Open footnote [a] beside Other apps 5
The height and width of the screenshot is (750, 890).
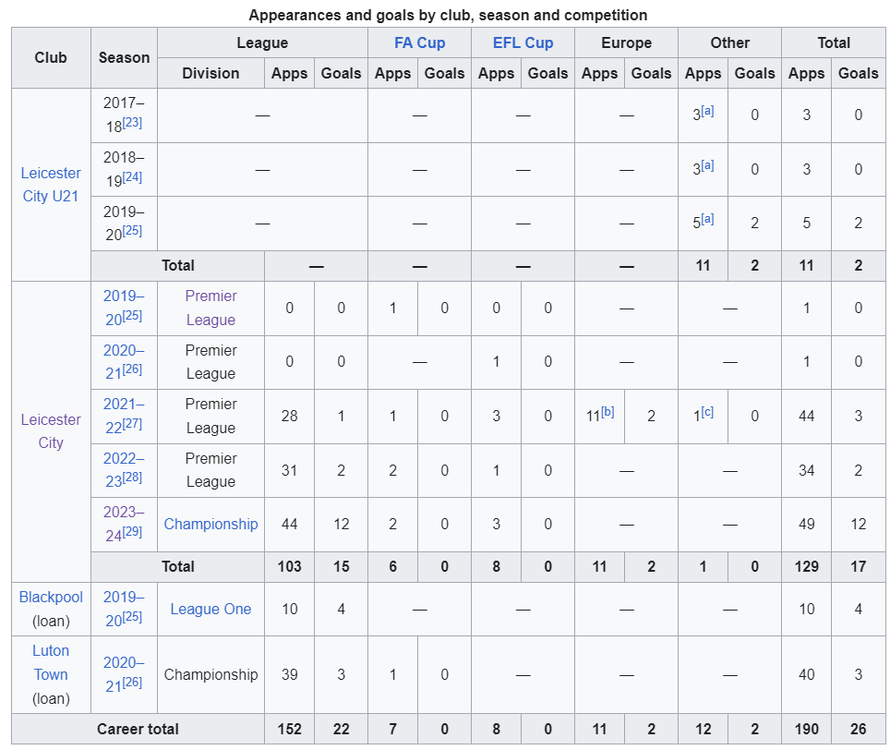pos(707,219)
